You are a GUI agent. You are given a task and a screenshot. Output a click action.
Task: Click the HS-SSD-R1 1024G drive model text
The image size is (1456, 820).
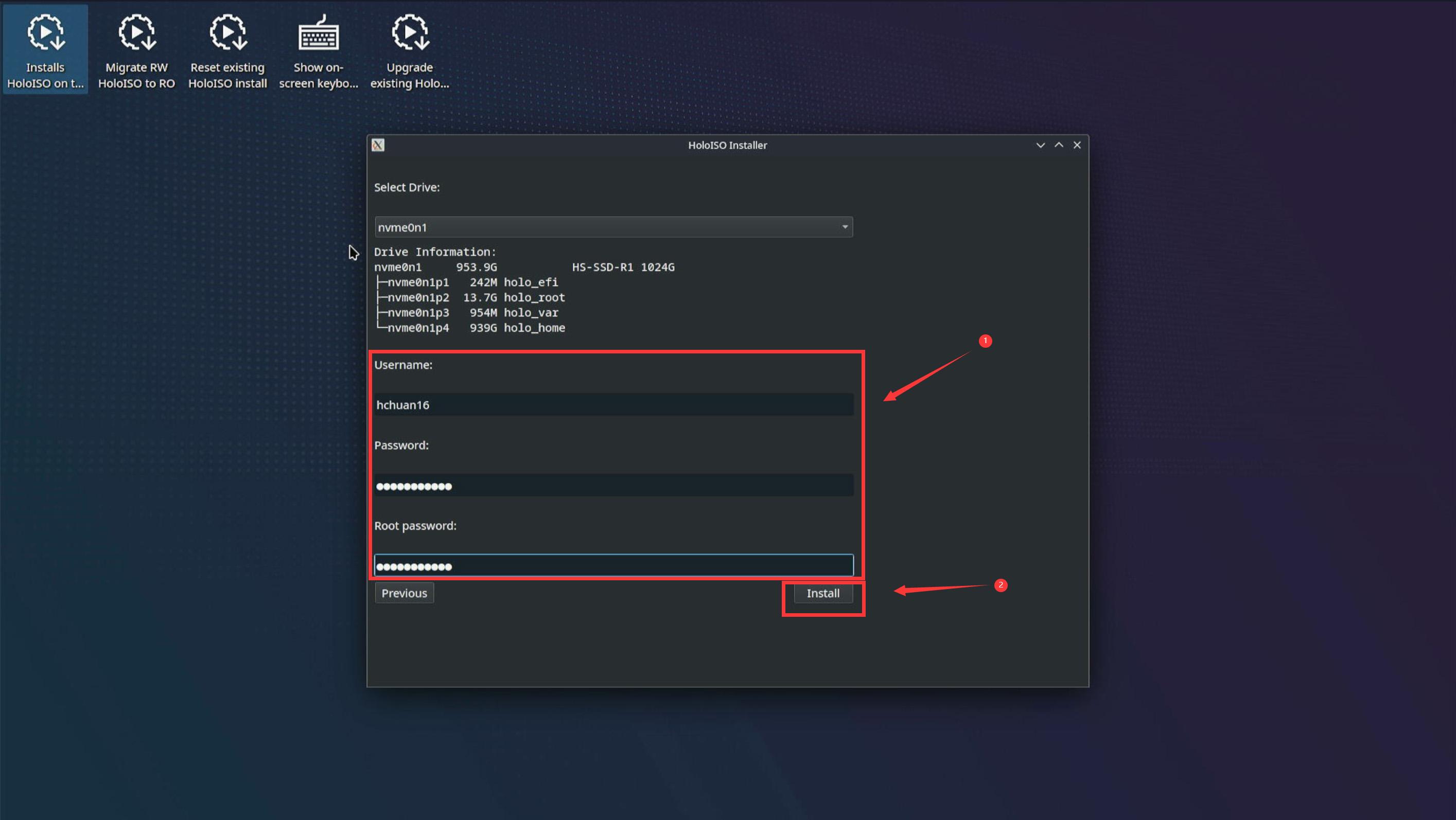click(623, 267)
